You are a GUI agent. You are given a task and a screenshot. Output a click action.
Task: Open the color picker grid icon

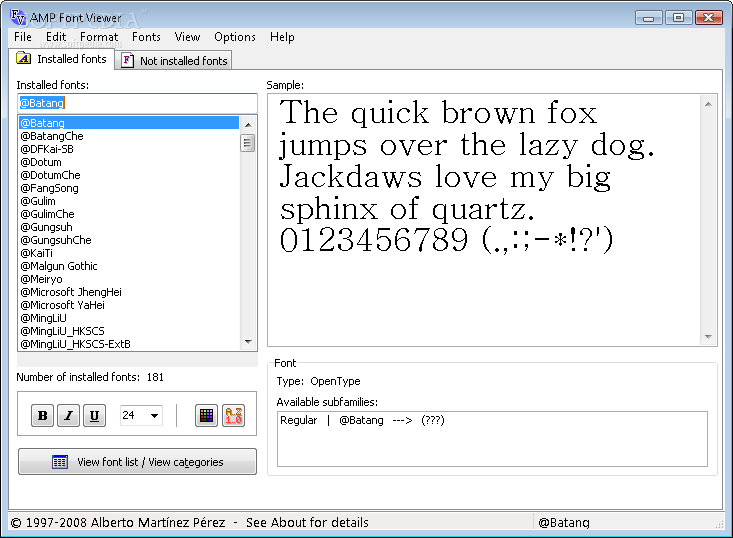tap(206, 416)
